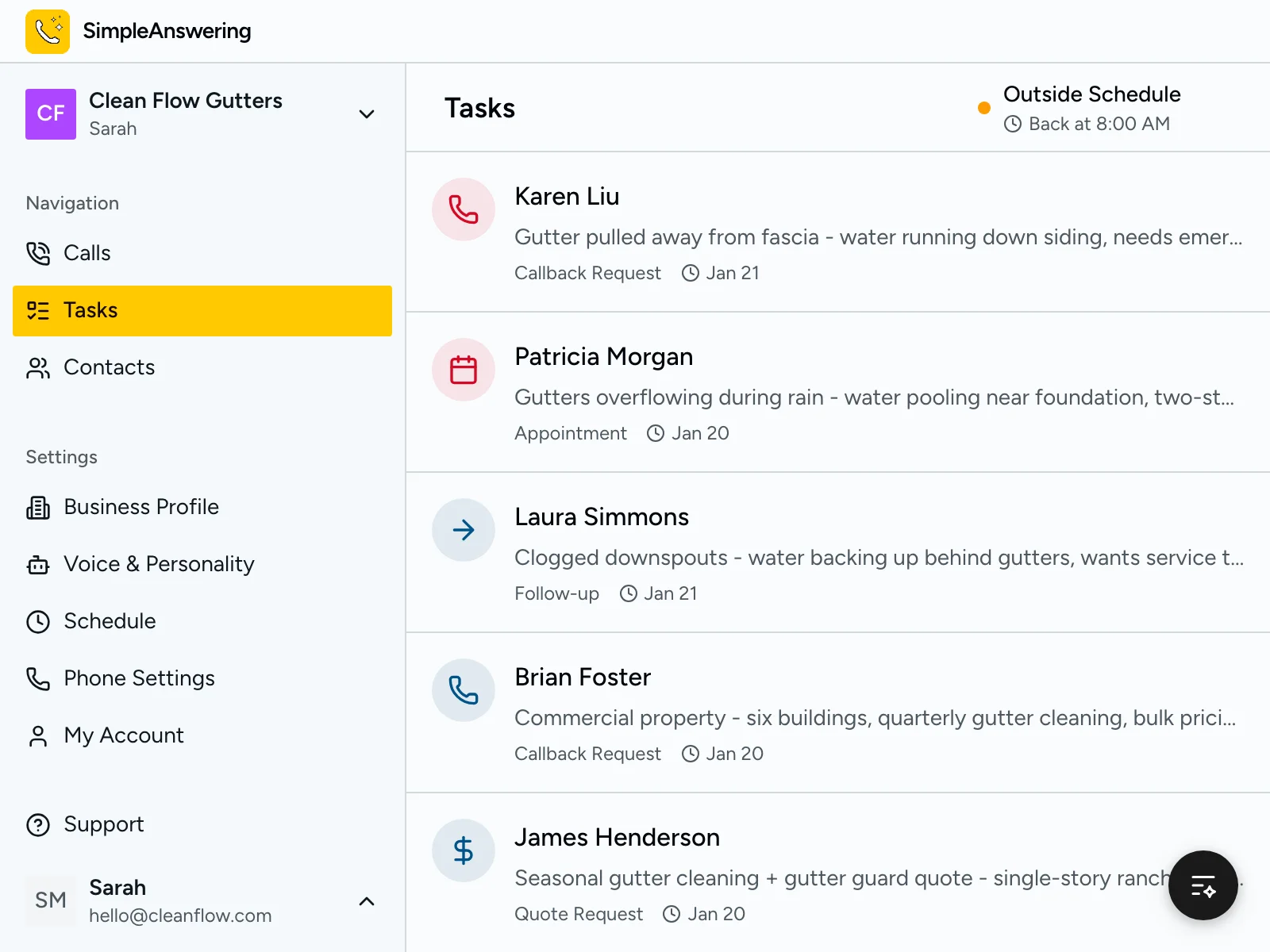Viewport: 1270px width, 952px height.
Task: Click the Outside Schedule status indicator
Action: point(1091,95)
